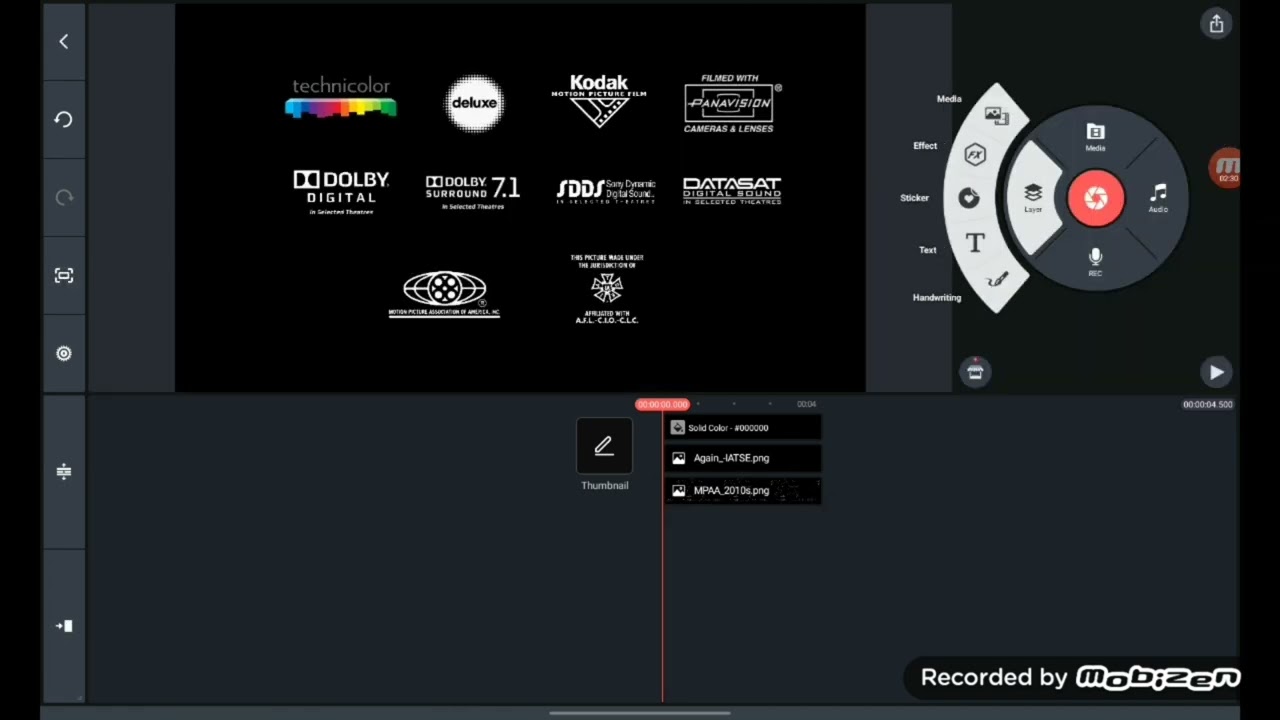Play the project preview

1216,372
